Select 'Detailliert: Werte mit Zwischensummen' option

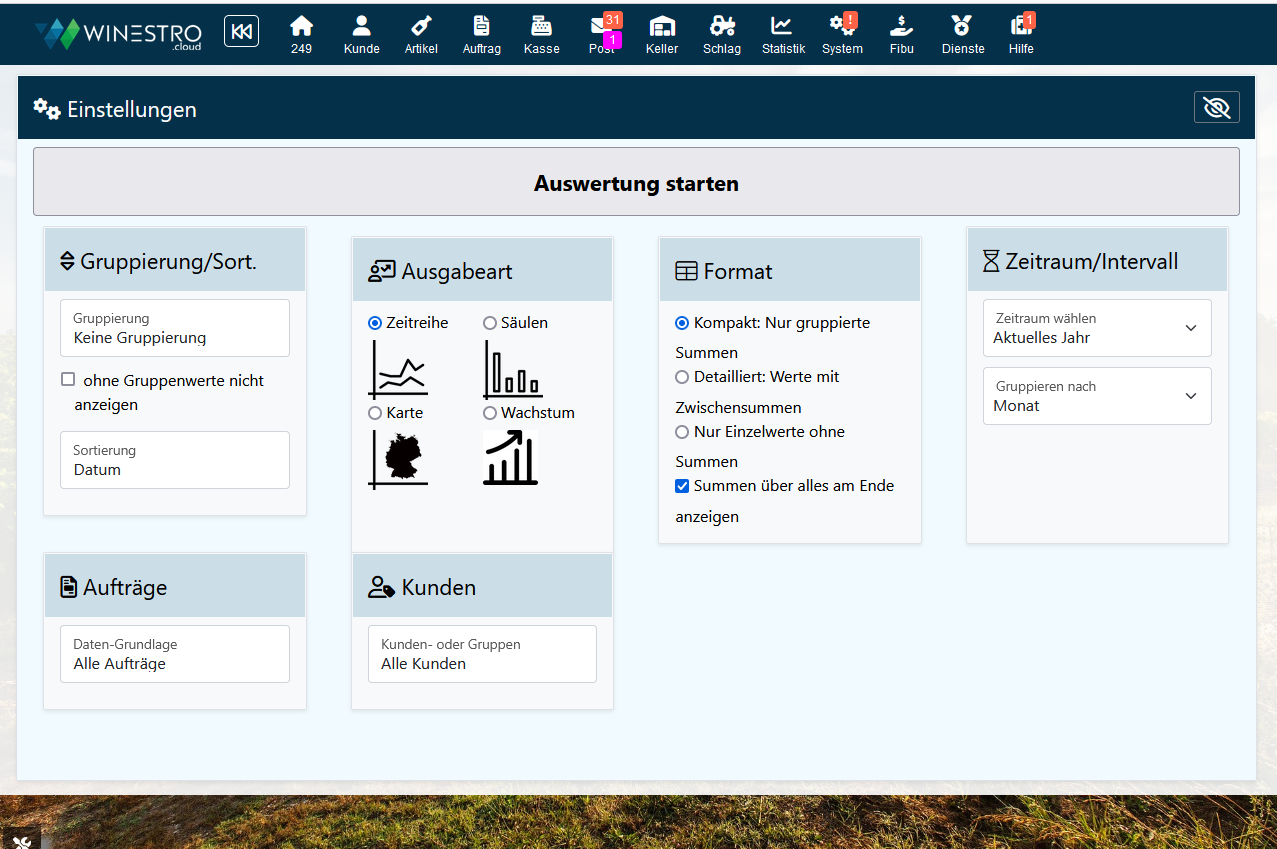point(682,377)
